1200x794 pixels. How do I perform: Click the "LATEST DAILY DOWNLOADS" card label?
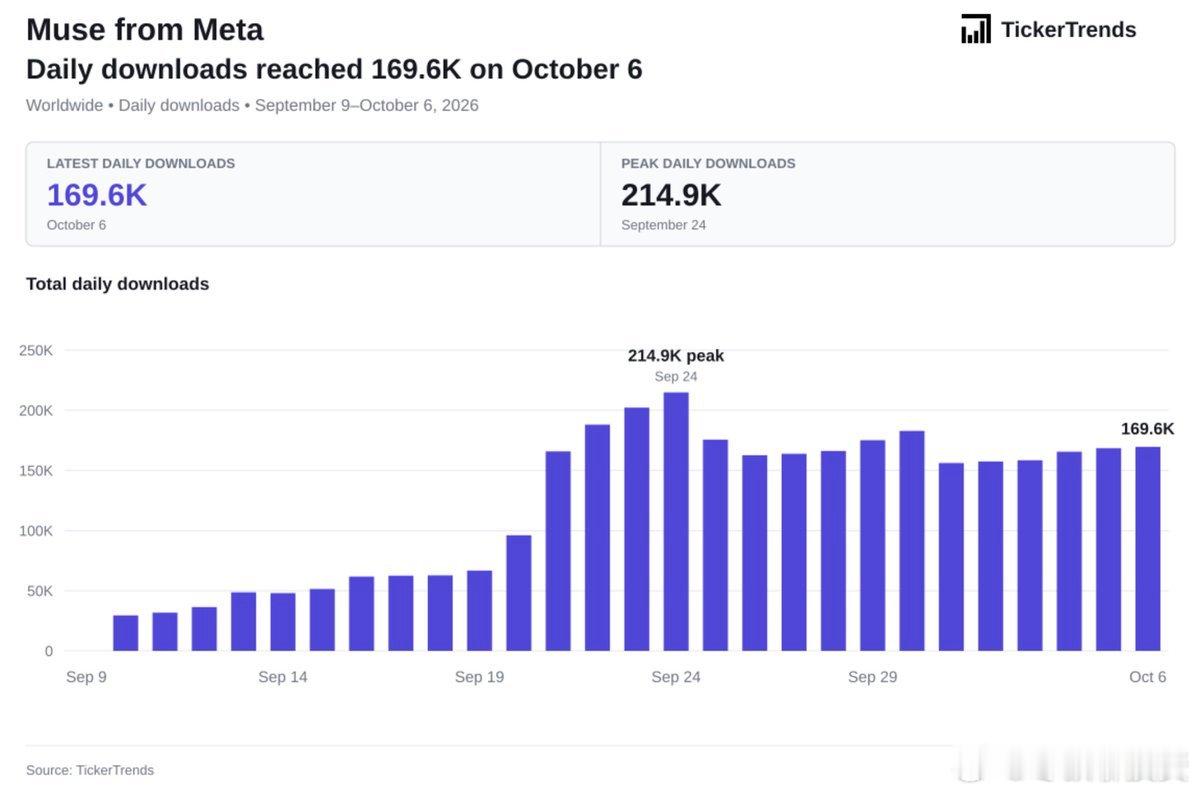click(x=141, y=163)
